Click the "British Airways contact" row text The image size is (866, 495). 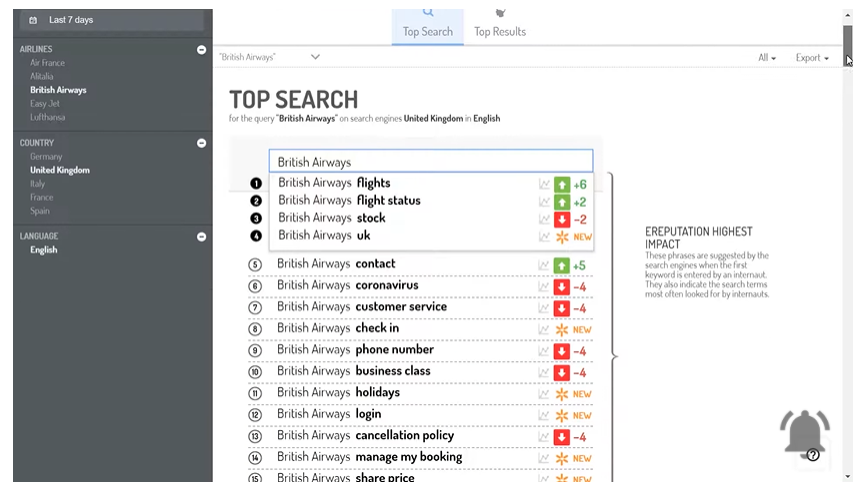pyautogui.click(x=336, y=264)
